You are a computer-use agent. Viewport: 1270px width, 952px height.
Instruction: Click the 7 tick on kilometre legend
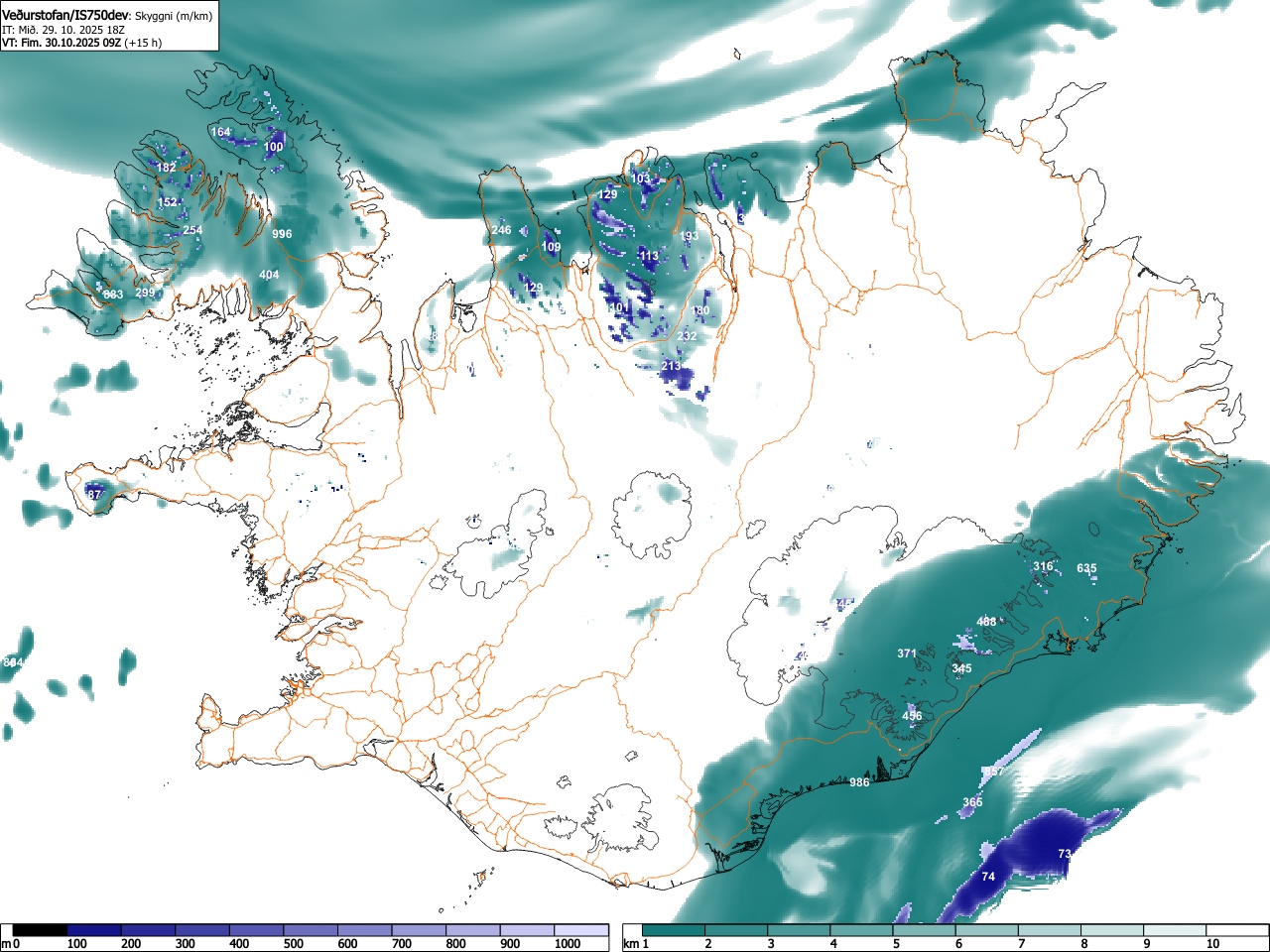pos(1022,944)
